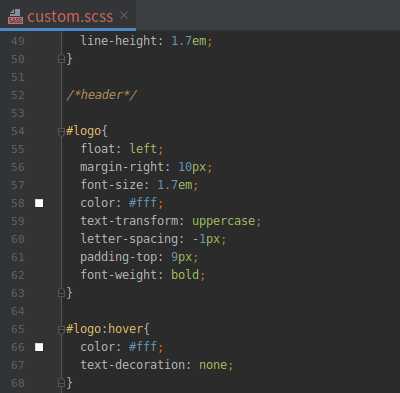The width and height of the screenshot is (400, 393).
Task: Collapse the #logo{ block fold marker
Action: (61, 132)
